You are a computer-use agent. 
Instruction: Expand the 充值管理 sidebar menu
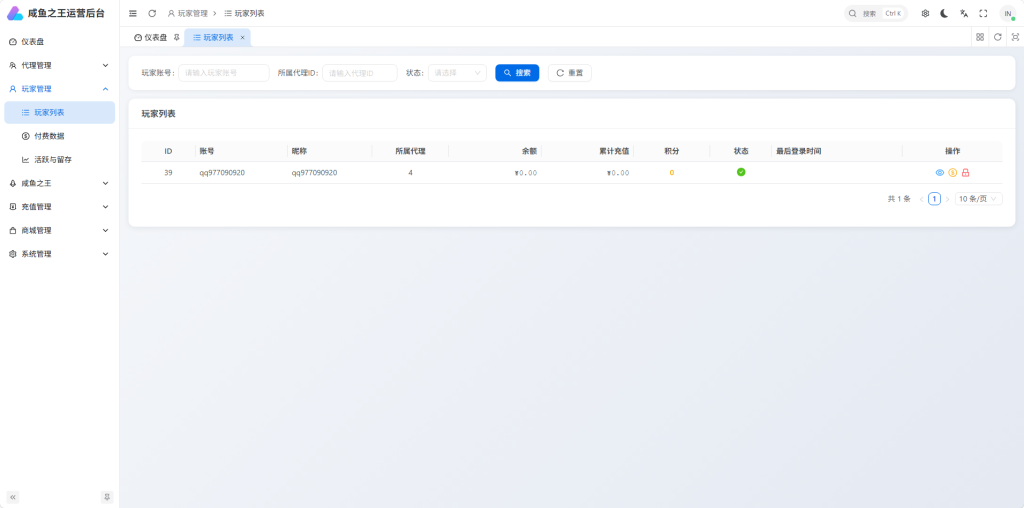tap(59, 206)
